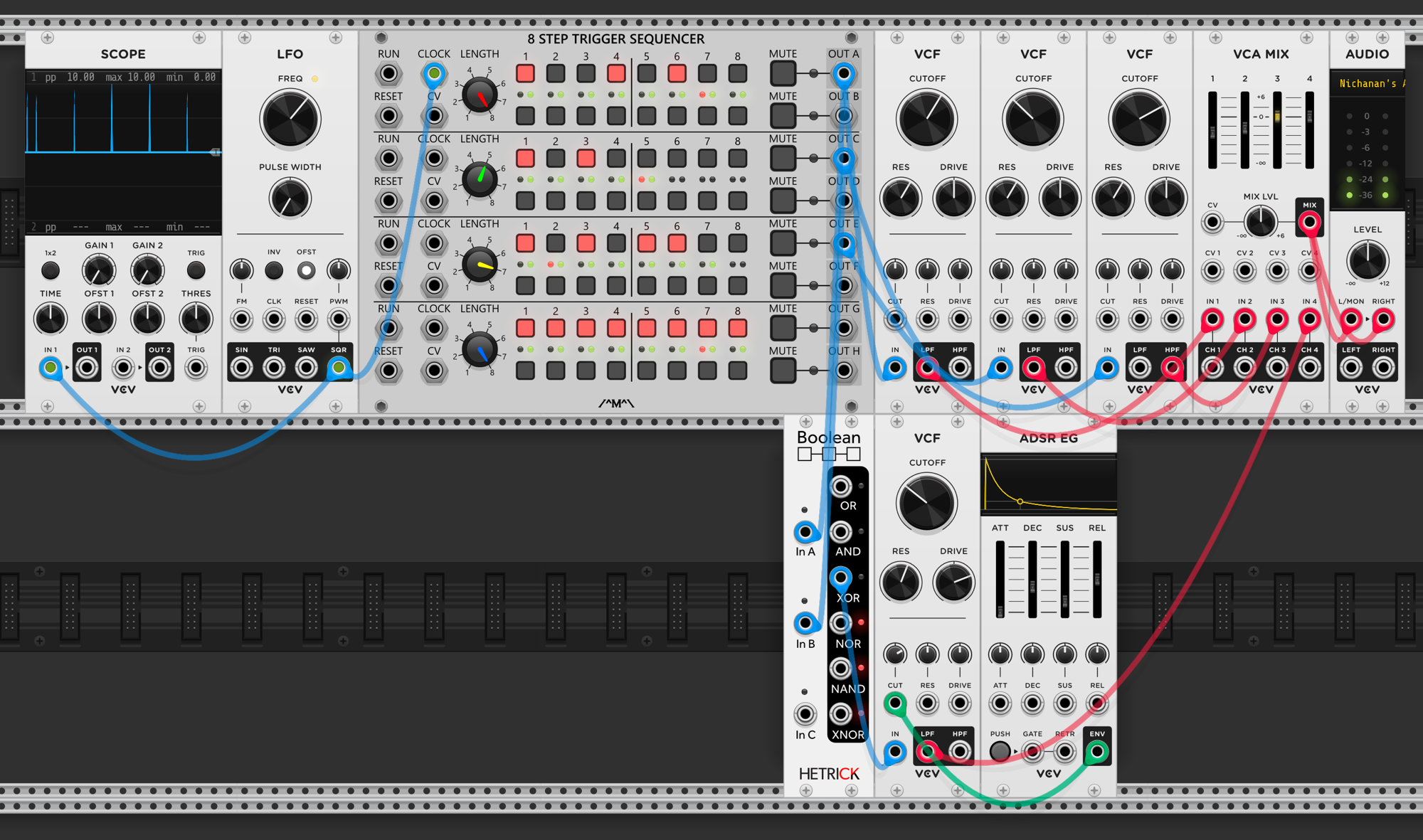The width and height of the screenshot is (1423, 840).
Task: Toggle step 6 in the OUT A row
Action: click(677, 73)
